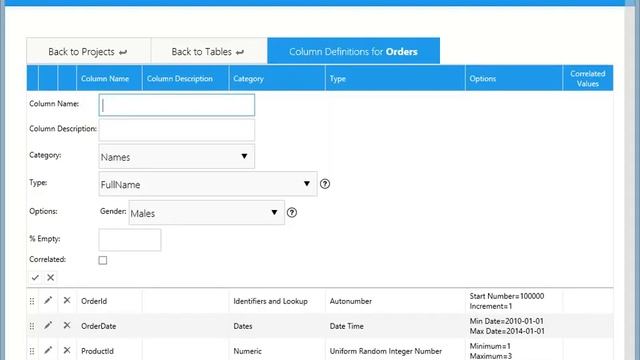
Task: Open the Gender dropdown showing Males
Action: tap(207, 212)
